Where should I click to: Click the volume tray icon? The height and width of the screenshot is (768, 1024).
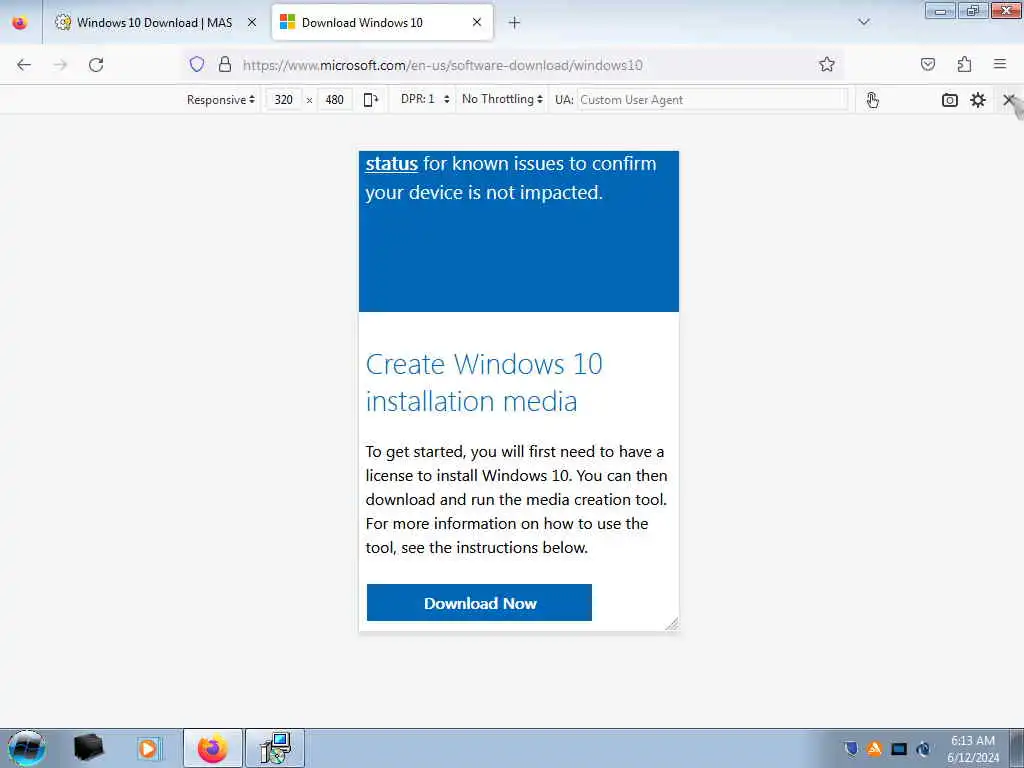(x=923, y=749)
